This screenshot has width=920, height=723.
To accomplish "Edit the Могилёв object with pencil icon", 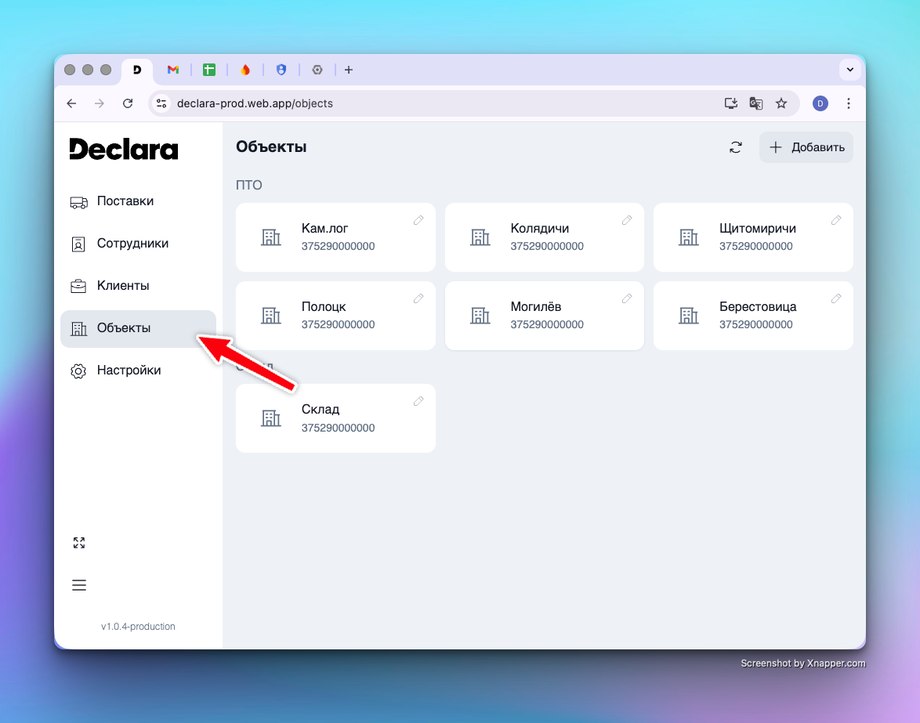I will pos(627,299).
